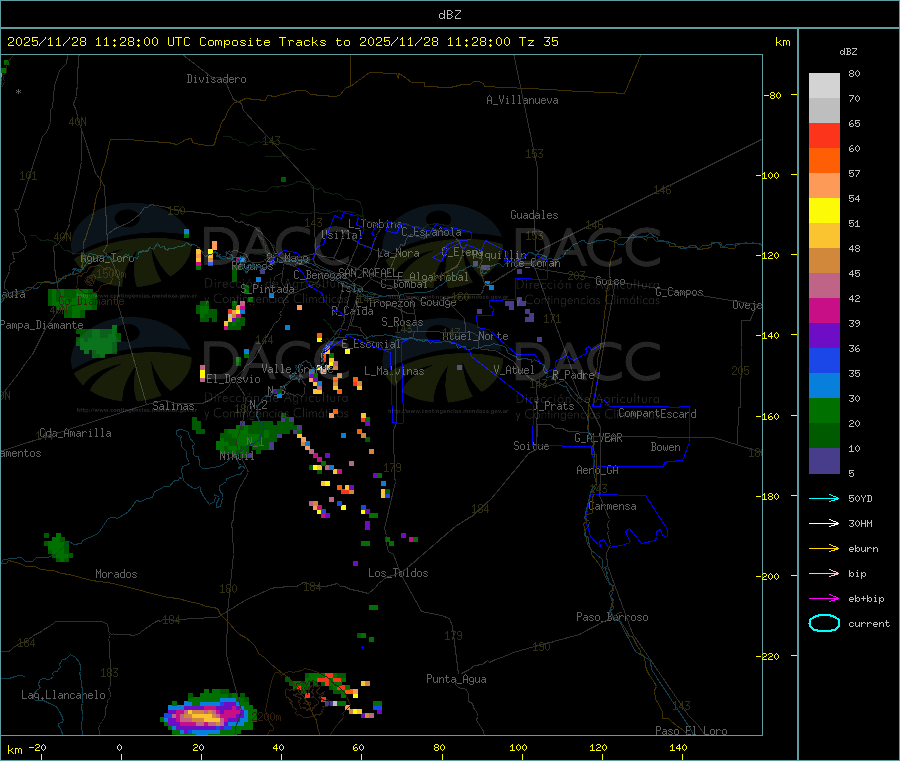Click the L_Malvinas place label
The image size is (900, 761).
point(394,371)
